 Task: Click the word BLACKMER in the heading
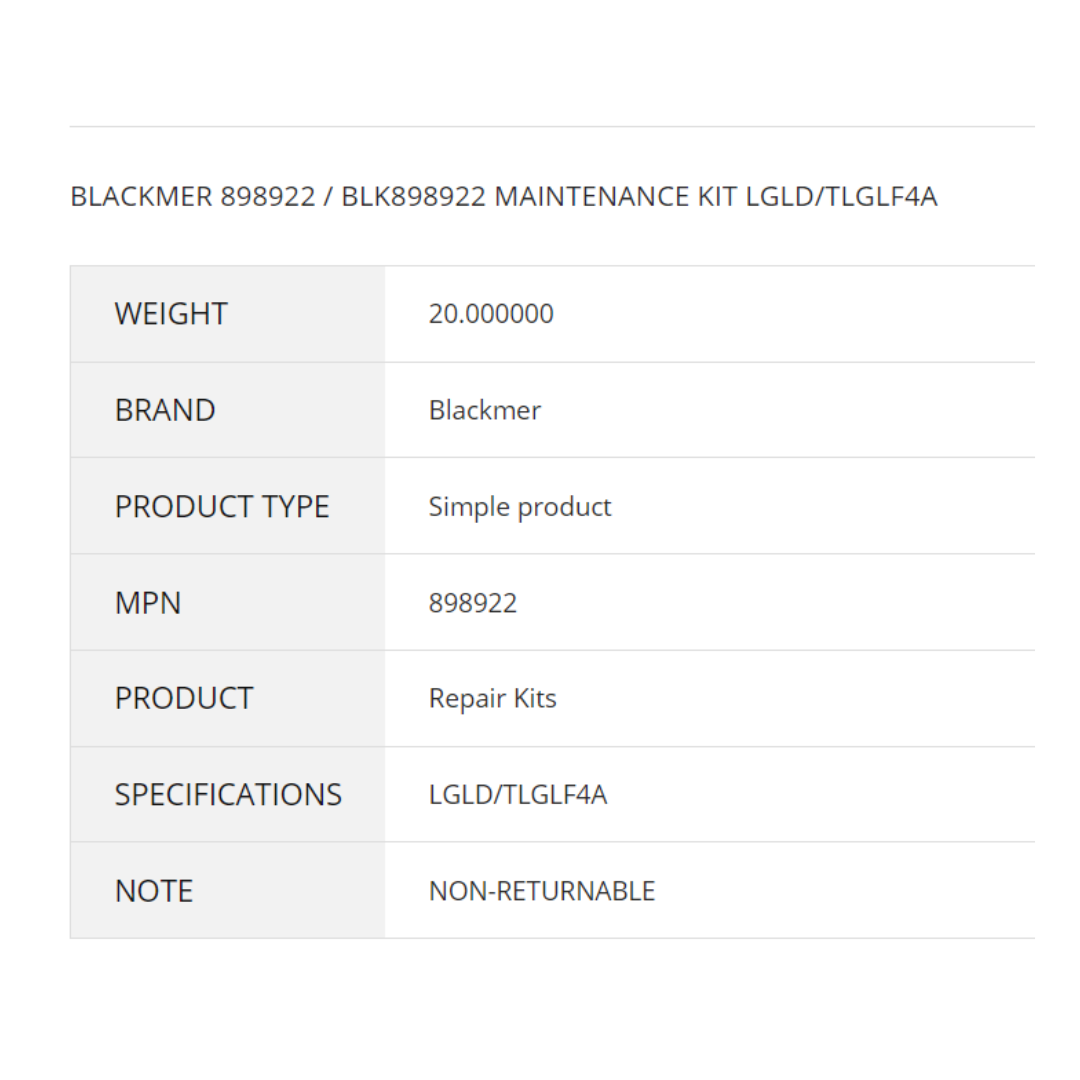tap(141, 197)
